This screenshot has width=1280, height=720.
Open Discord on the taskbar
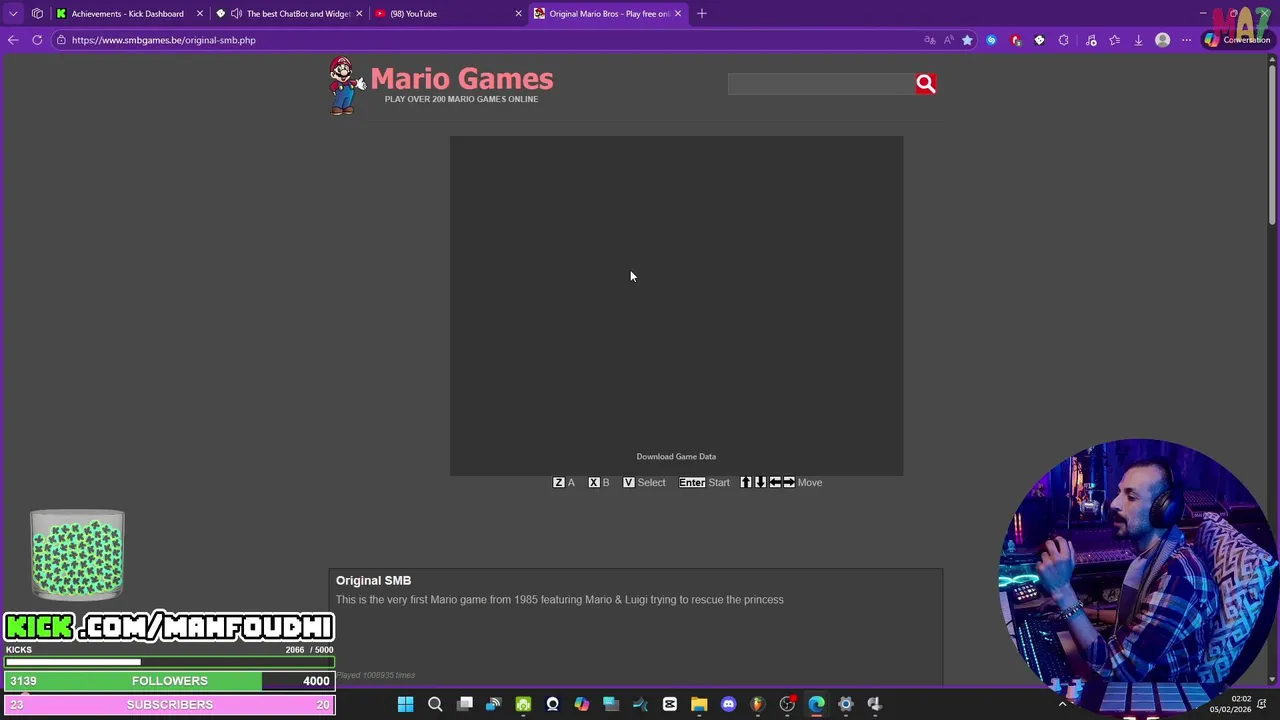[x=728, y=705]
